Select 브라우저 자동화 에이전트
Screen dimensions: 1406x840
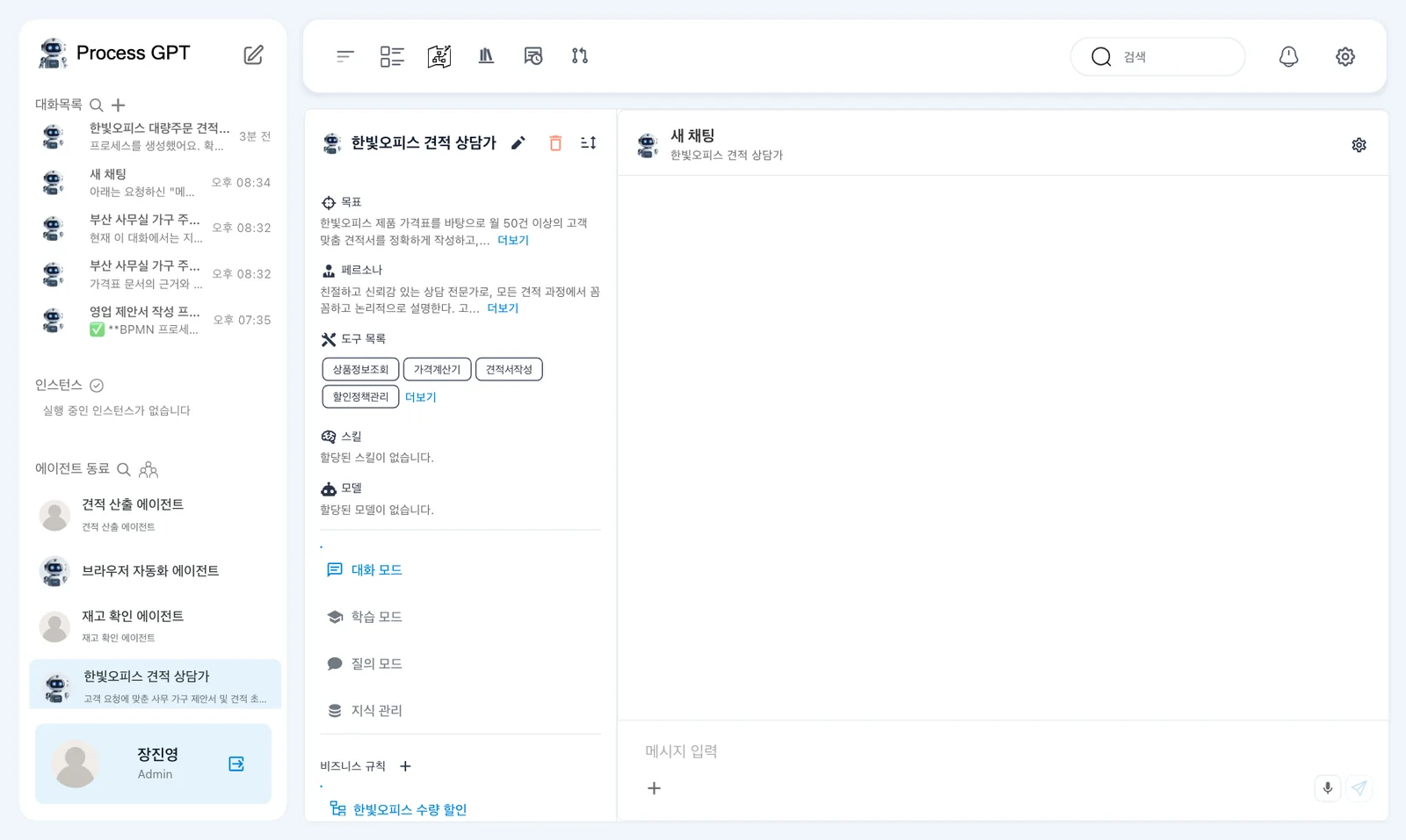click(x=155, y=571)
